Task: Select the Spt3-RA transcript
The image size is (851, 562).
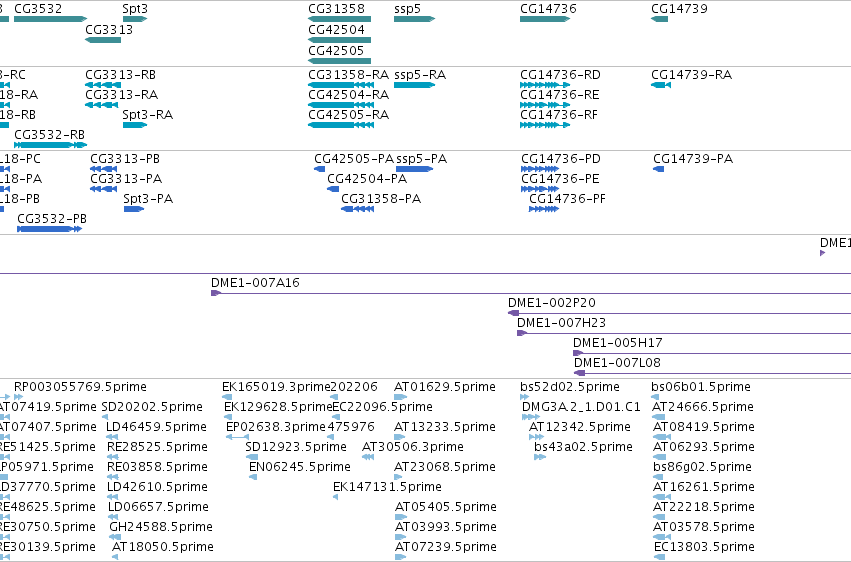Action: (135, 125)
